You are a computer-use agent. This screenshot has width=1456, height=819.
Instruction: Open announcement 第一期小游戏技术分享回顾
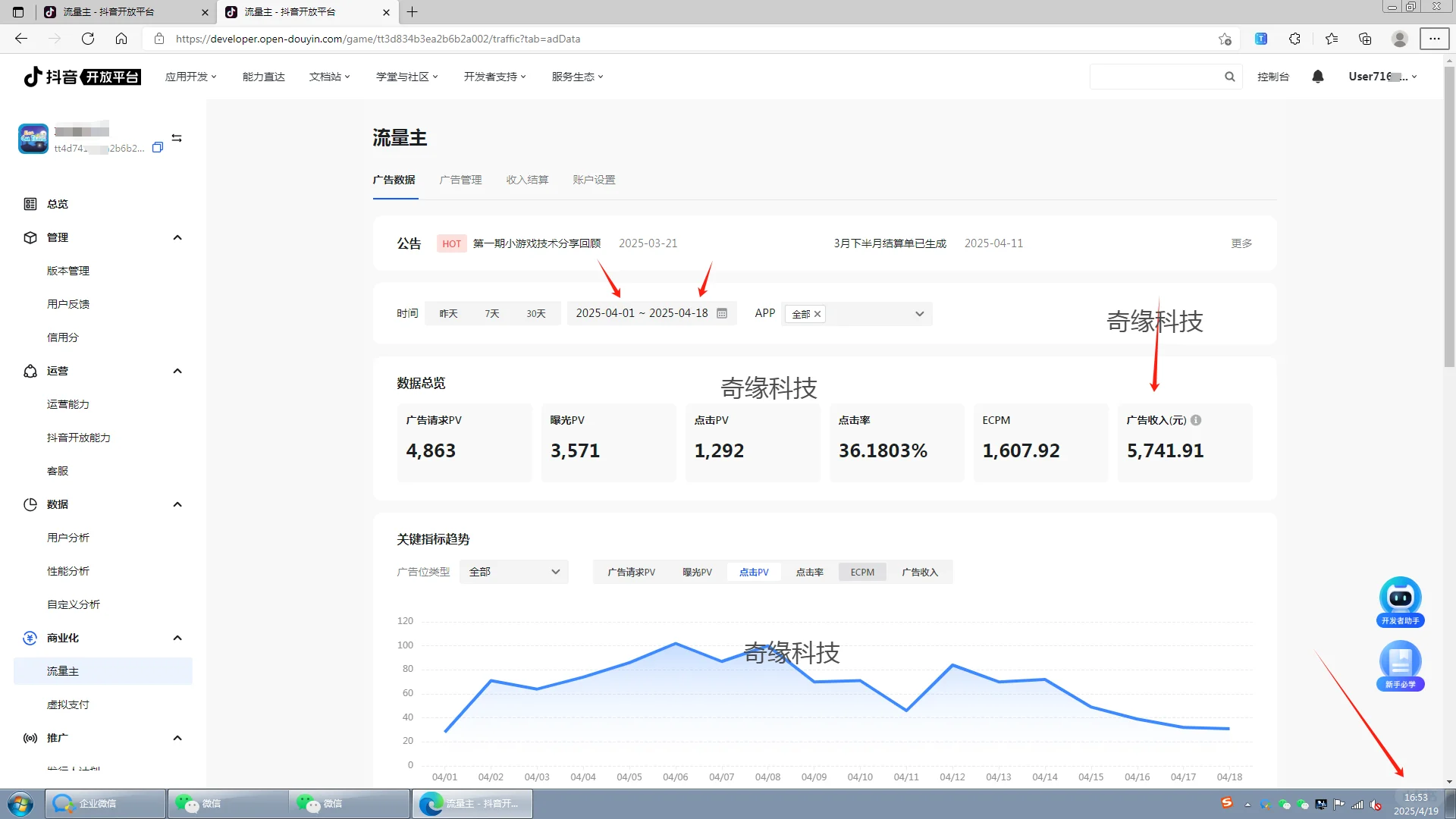[536, 243]
